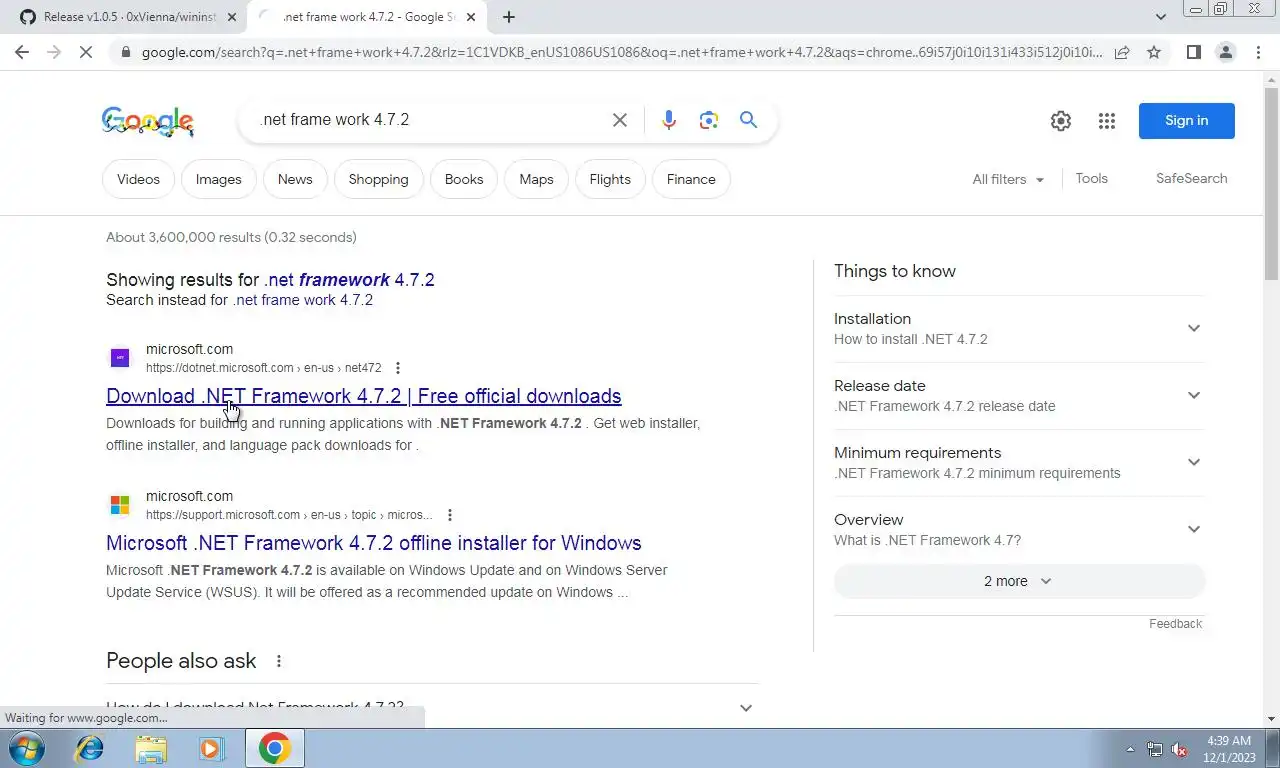Search by image with Google Lens icon
Image resolution: width=1280 pixels, height=768 pixels.
pos(709,120)
